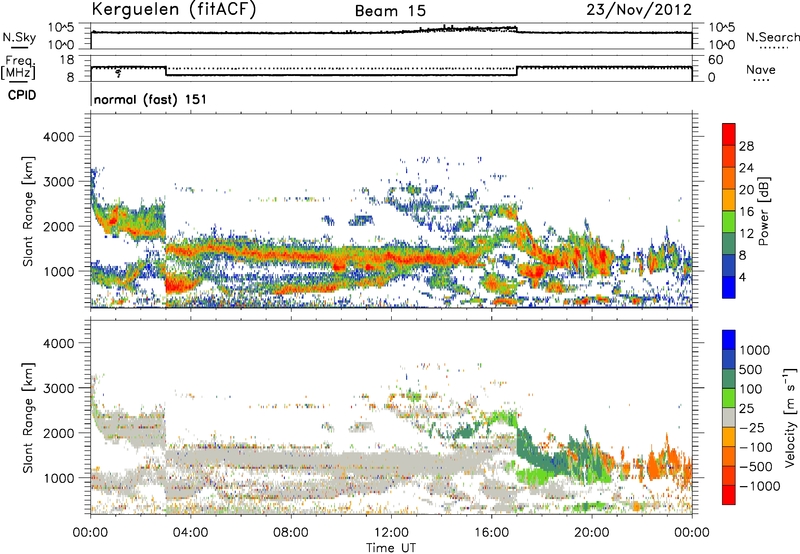Screen dimensions: 800x554
Task: Click the "N.Search" legend label
Action: 772,37
